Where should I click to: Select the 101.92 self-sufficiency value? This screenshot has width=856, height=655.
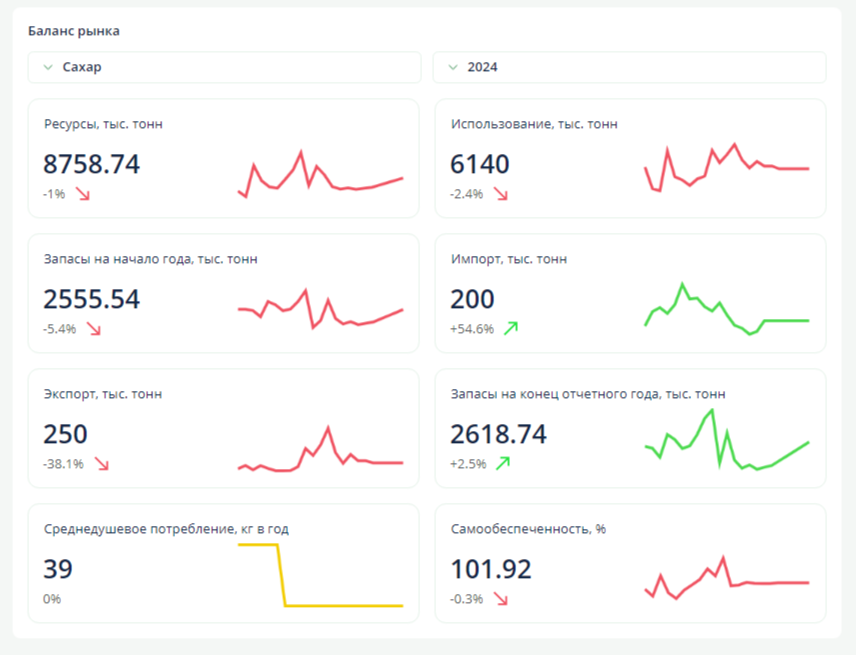491,570
